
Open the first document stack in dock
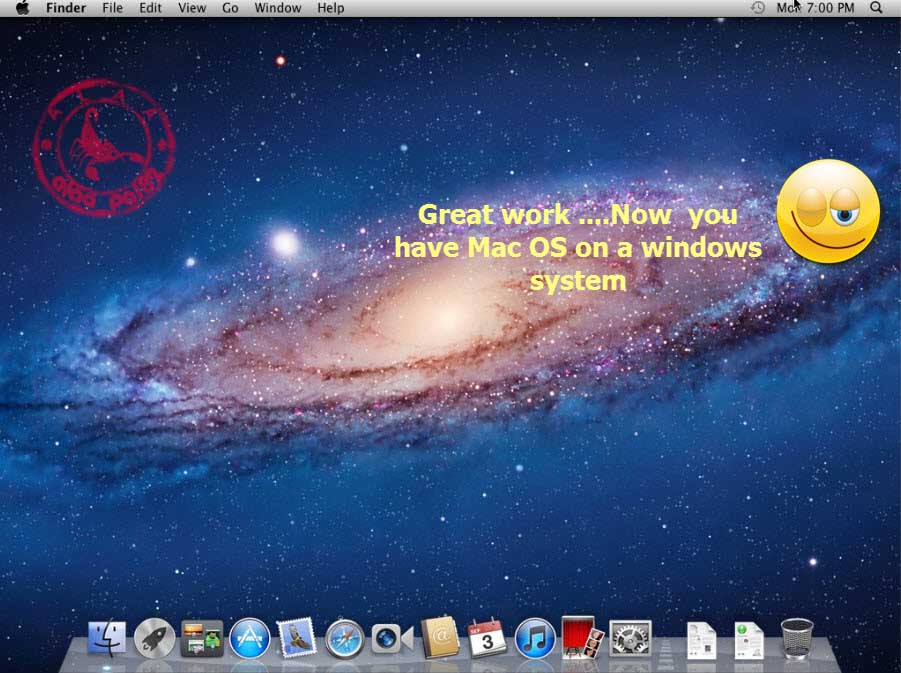click(702, 640)
